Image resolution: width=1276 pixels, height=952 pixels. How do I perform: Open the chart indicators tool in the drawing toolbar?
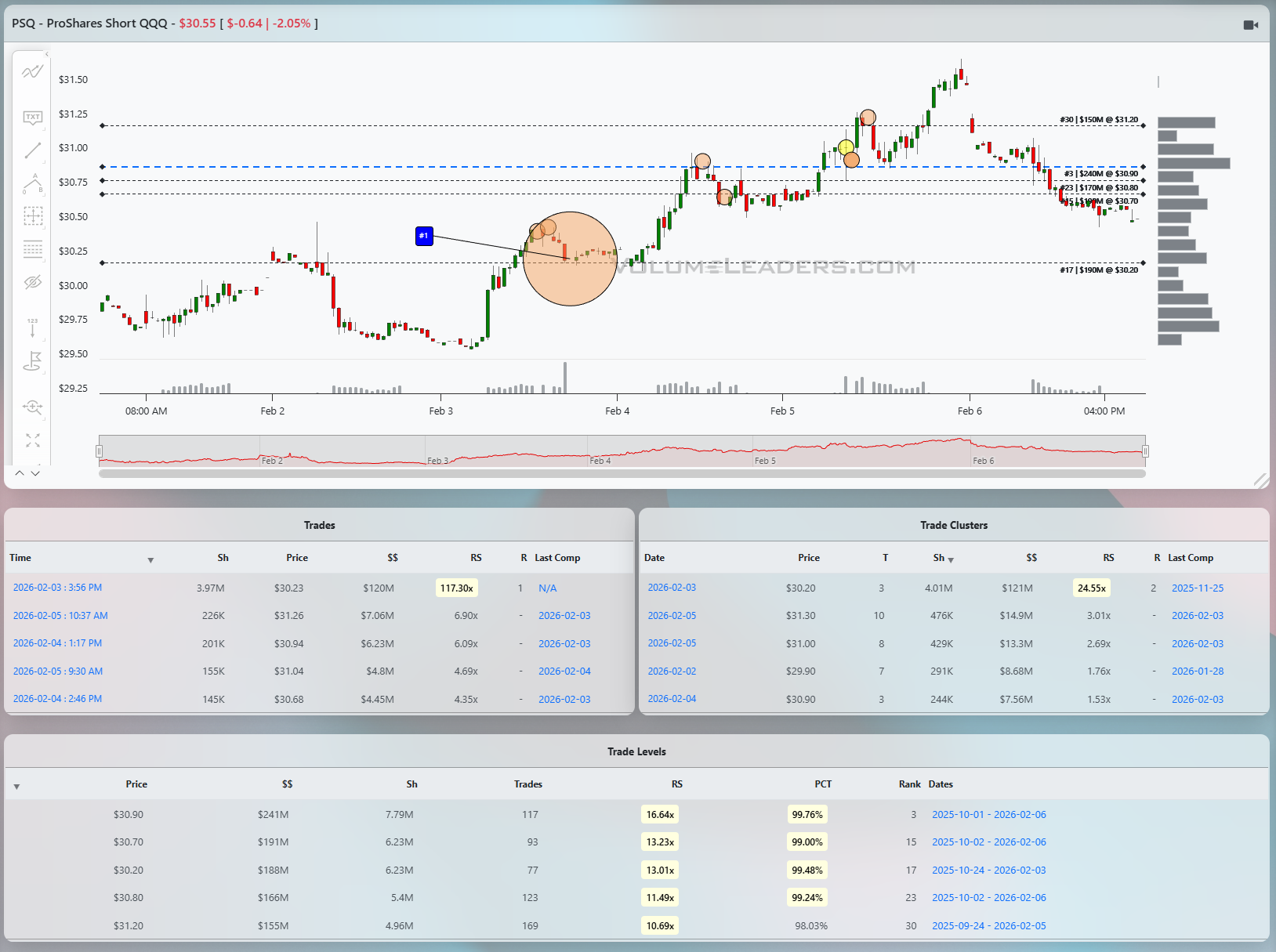coord(32,72)
